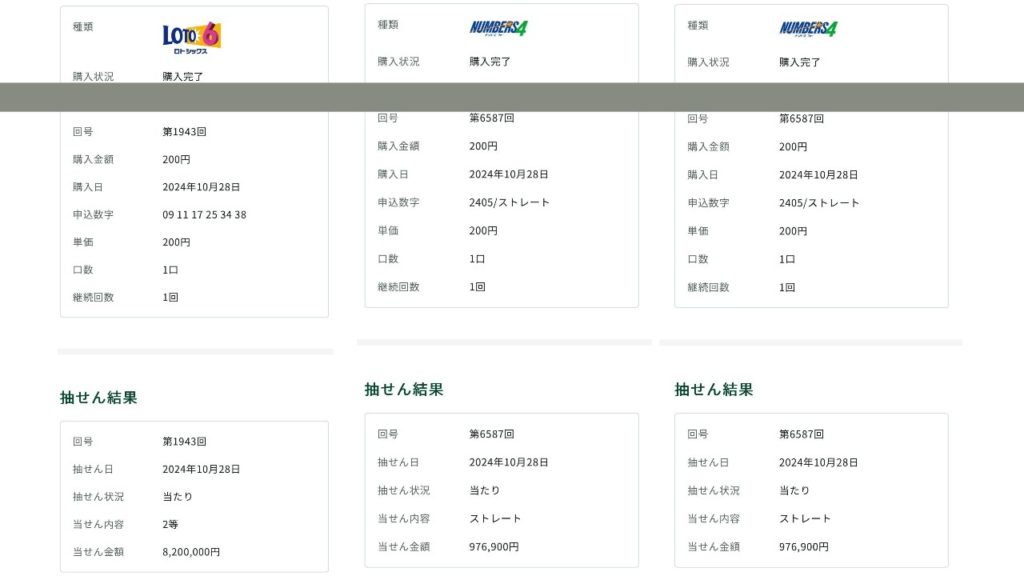Click 2405/ストレート in the rightmost purchase card
This screenshot has height=576, width=1024.
click(819, 203)
